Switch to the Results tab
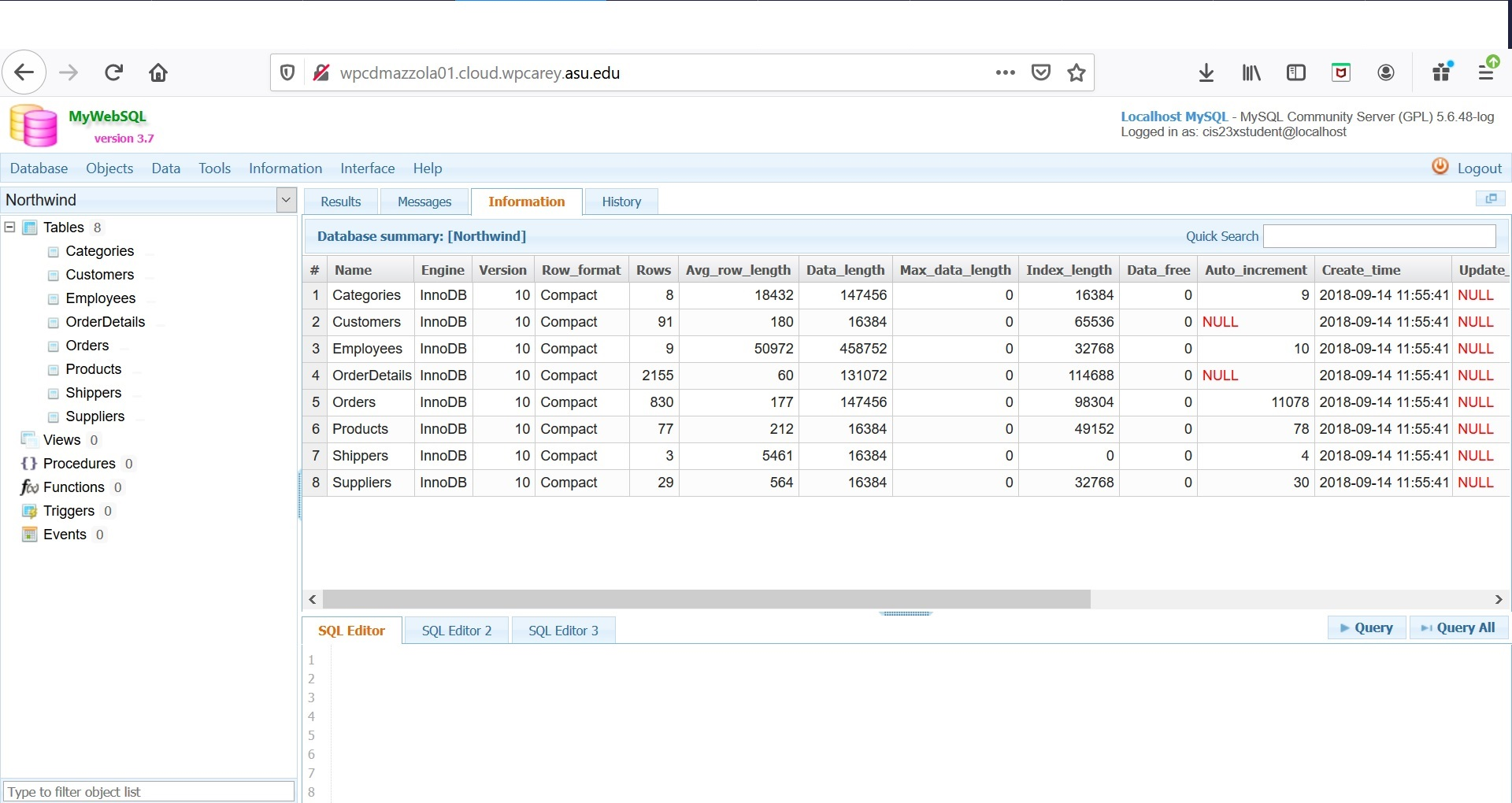This screenshot has height=803, width=1512. pos(341,202)
